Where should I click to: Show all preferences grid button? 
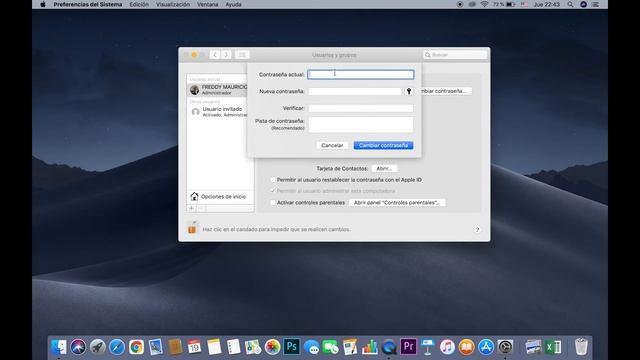tap(242, 55)
